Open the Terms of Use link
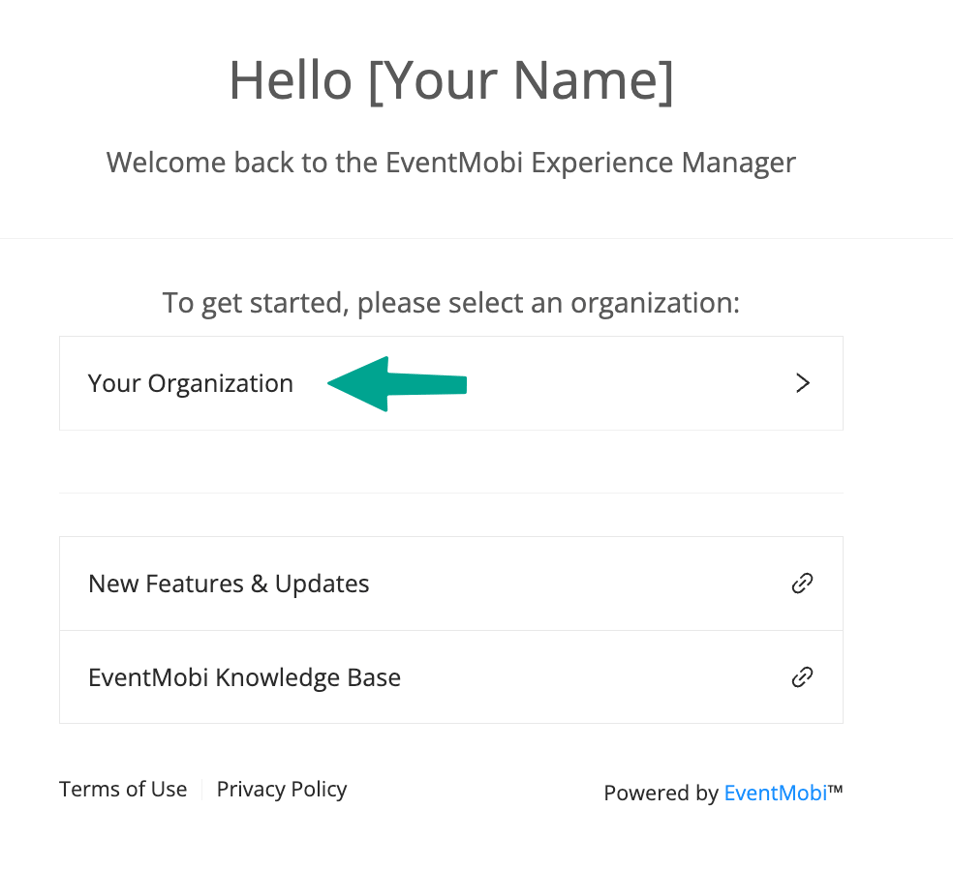This screenshot has width=953, height=869. tap(122, 789)
